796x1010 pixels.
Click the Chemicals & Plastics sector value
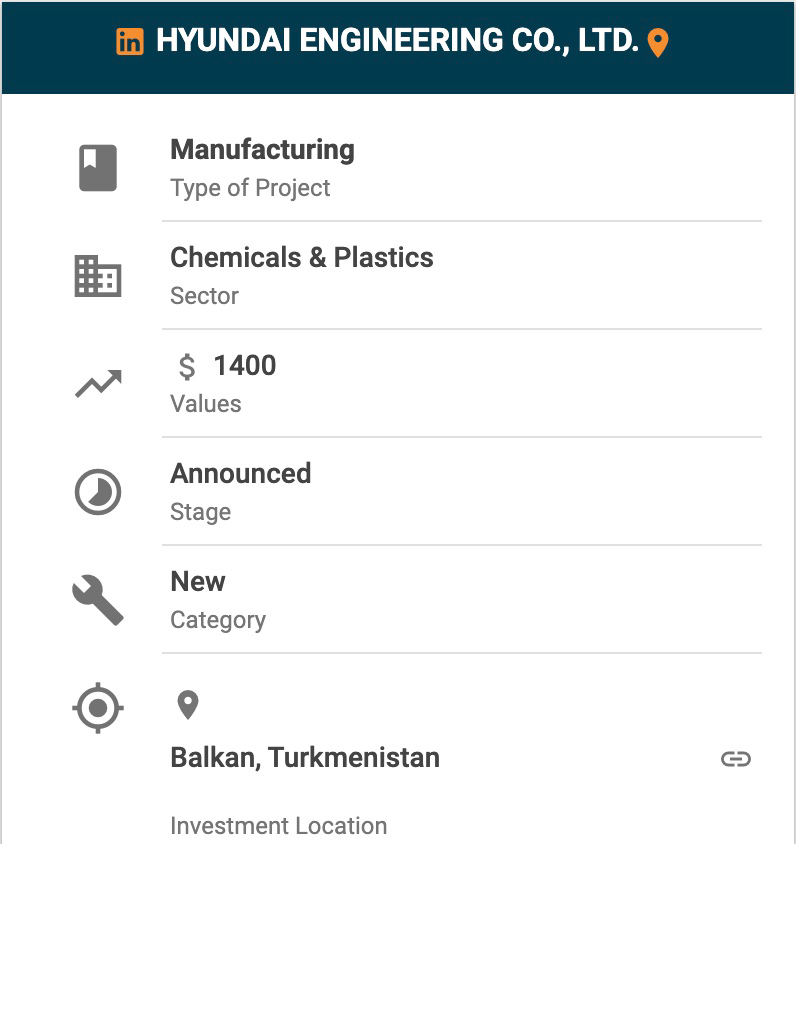(301, 258)
